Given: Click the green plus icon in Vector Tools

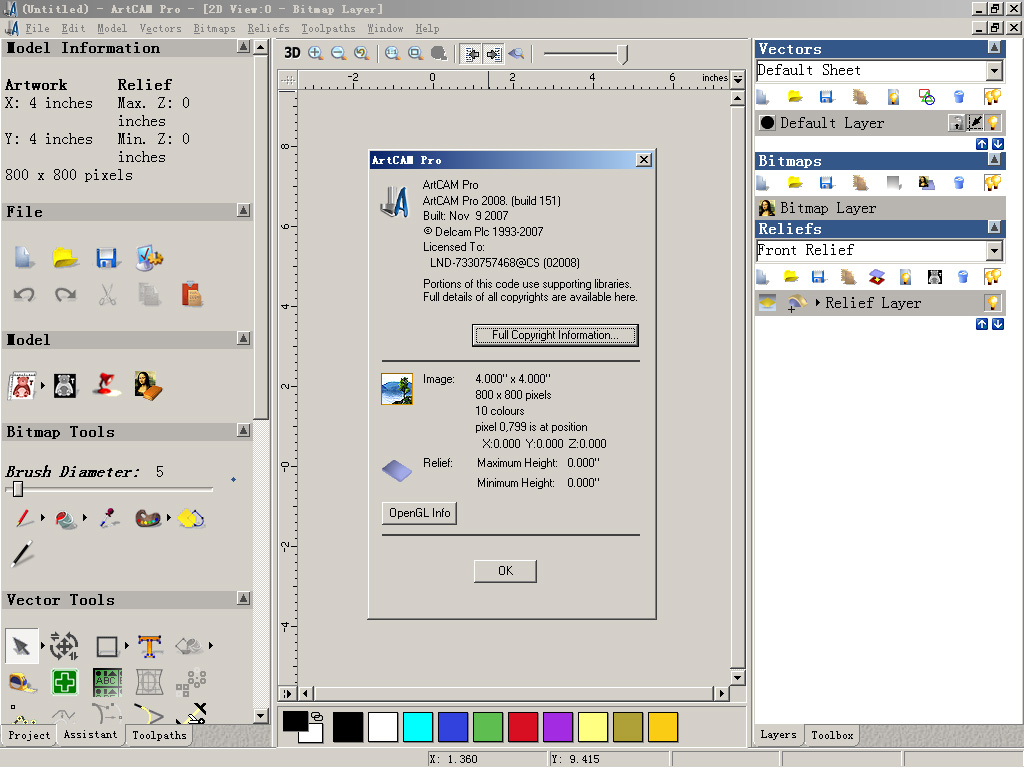Looking at the screenshot, I should pos(64,682).
